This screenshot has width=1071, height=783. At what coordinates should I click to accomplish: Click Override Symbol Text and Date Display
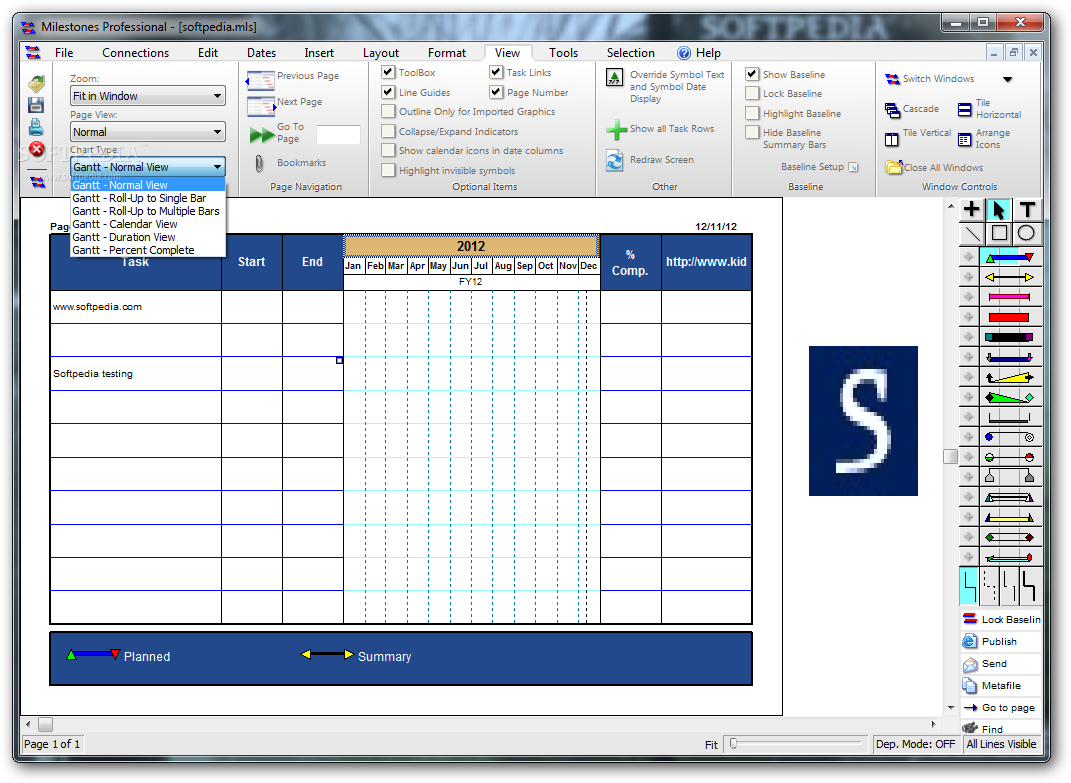[665, 86]
